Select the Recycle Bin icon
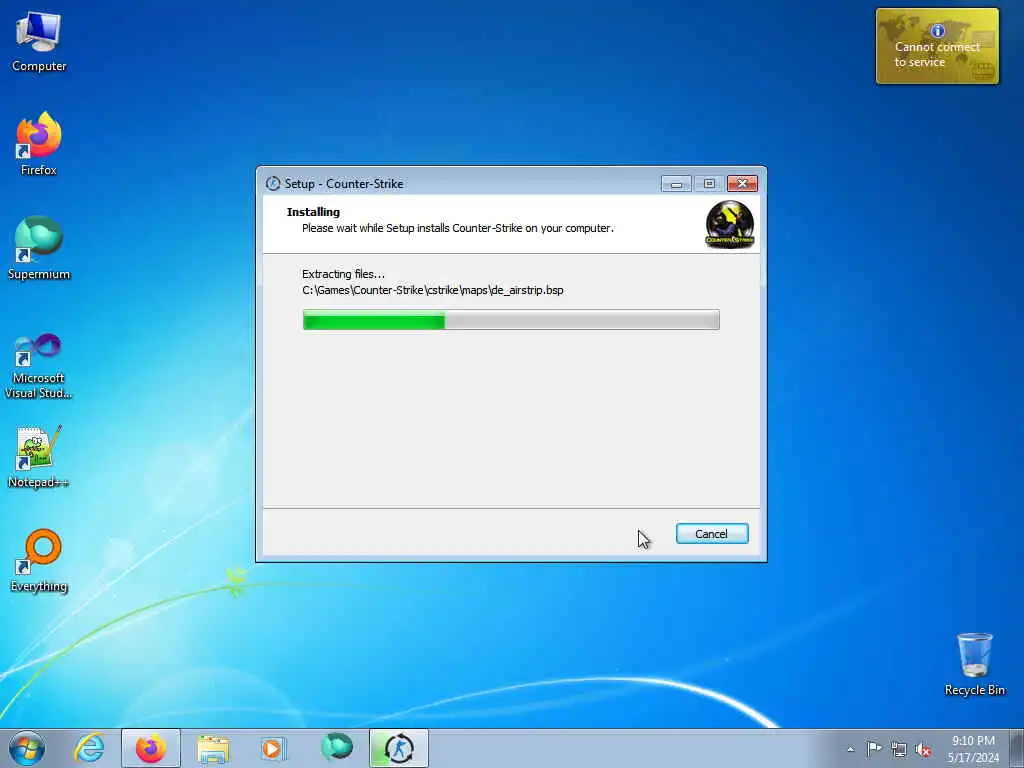1024x768 pixels. coord(974,664)
